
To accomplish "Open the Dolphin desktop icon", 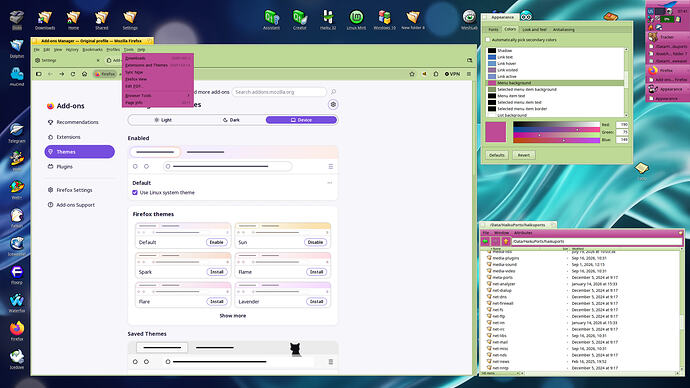I will point(17,48).
